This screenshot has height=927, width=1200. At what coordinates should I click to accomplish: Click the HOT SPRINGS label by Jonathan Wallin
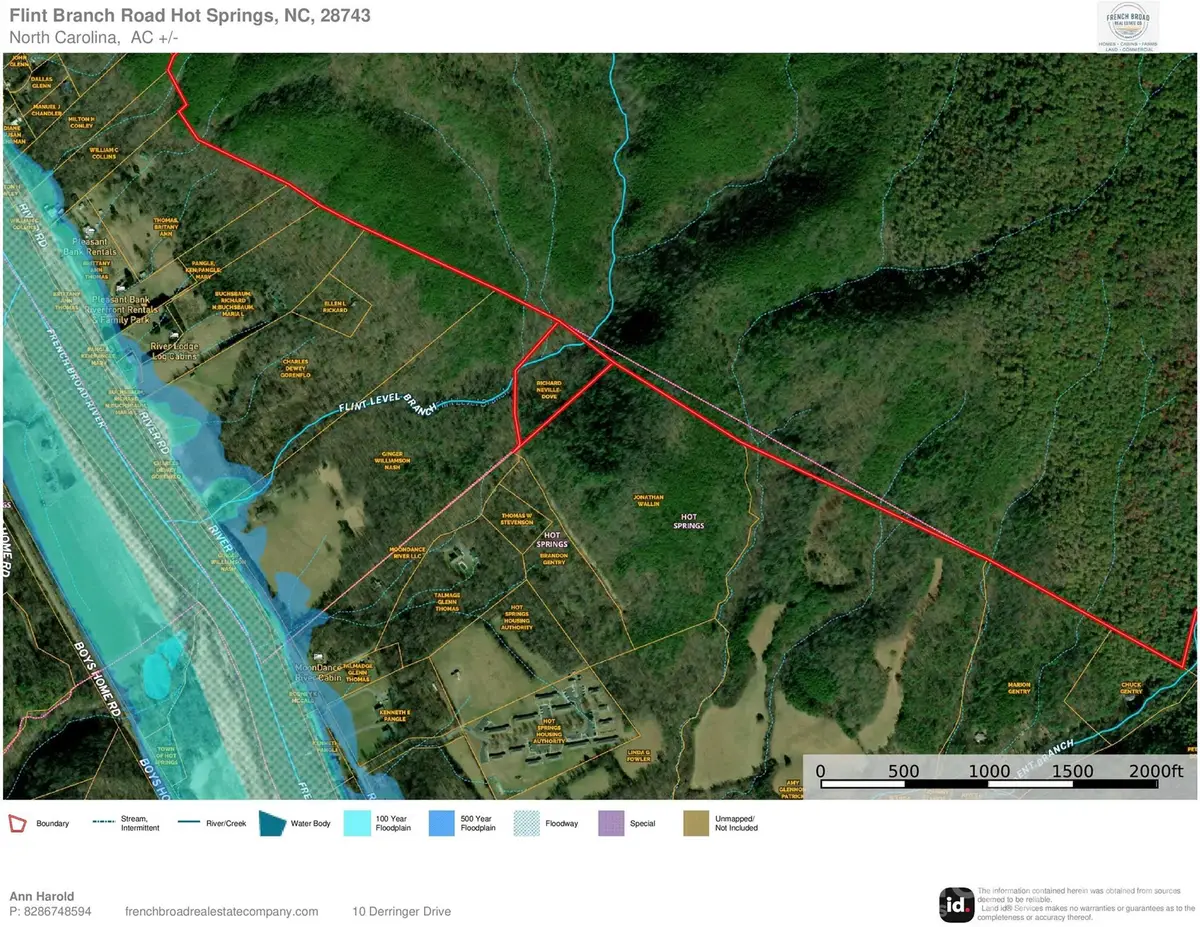pos(689,521)
